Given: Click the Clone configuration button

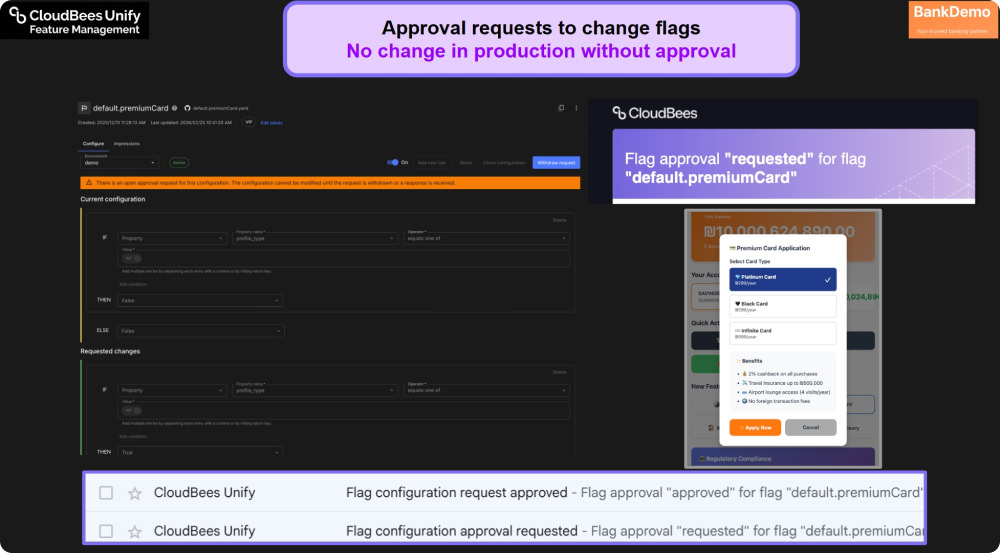Looking at the screenshot, I should click(504, 163).
